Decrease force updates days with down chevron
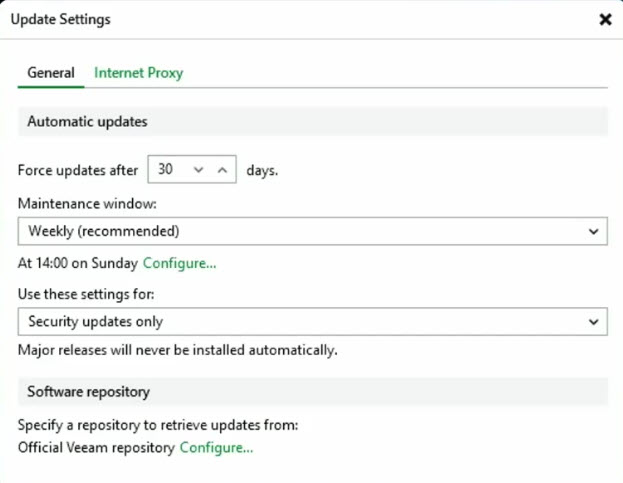623x483 pixels. pyautogui.click(x=198, y=170)
